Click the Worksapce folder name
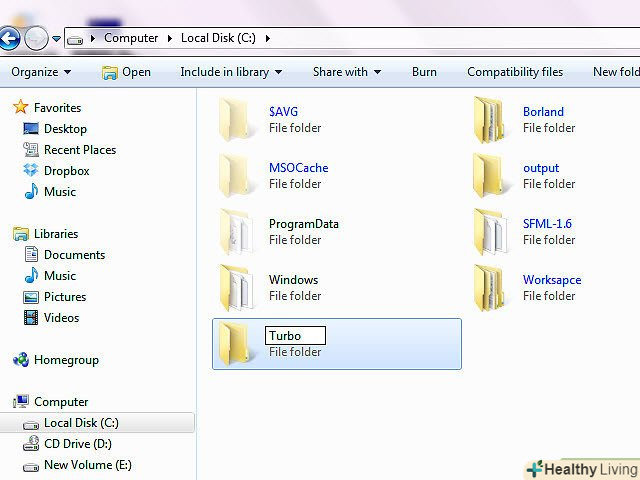Screen dimensions: 640x480 point(552,280)
